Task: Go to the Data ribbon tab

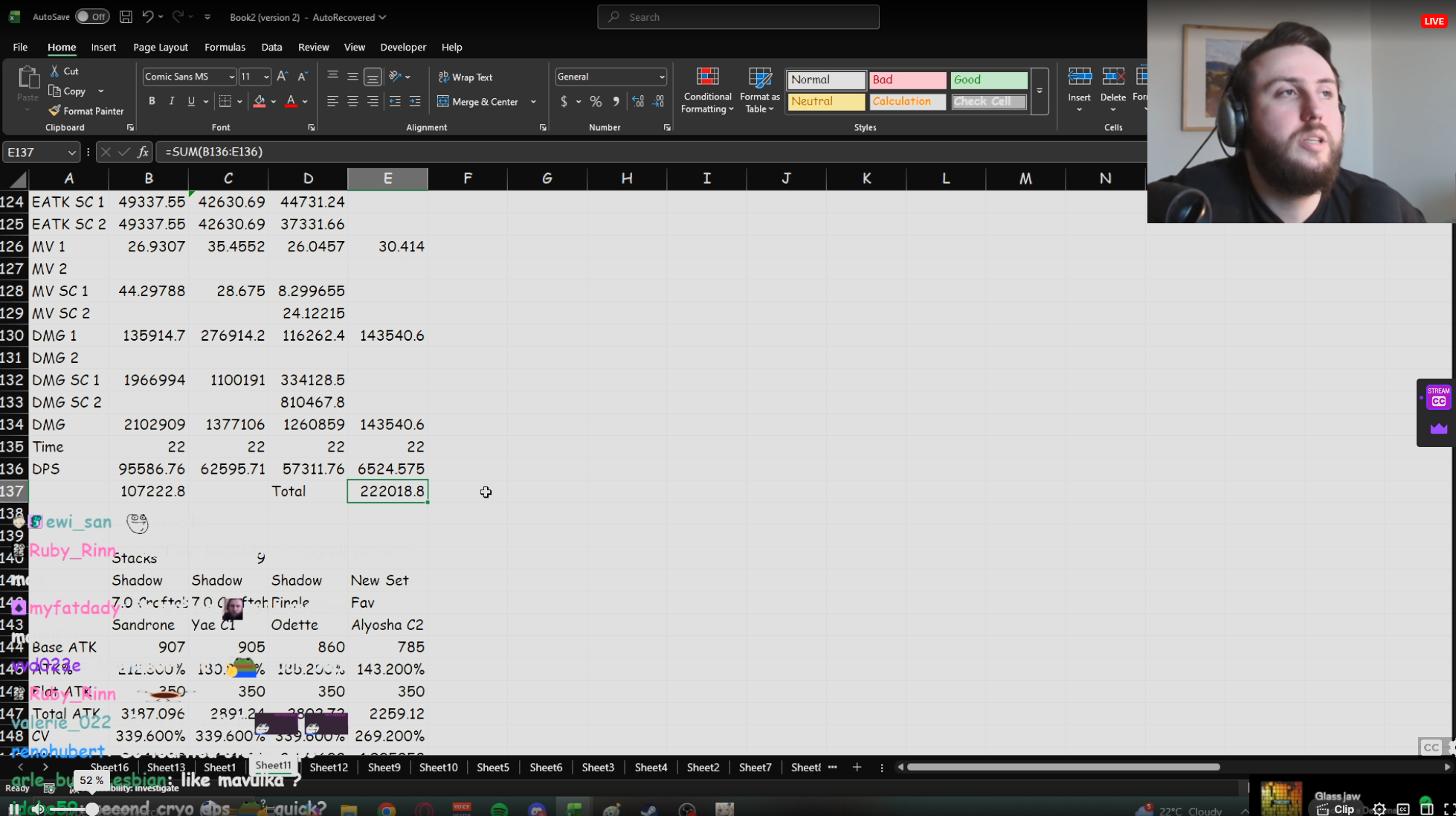Action: 271,47
